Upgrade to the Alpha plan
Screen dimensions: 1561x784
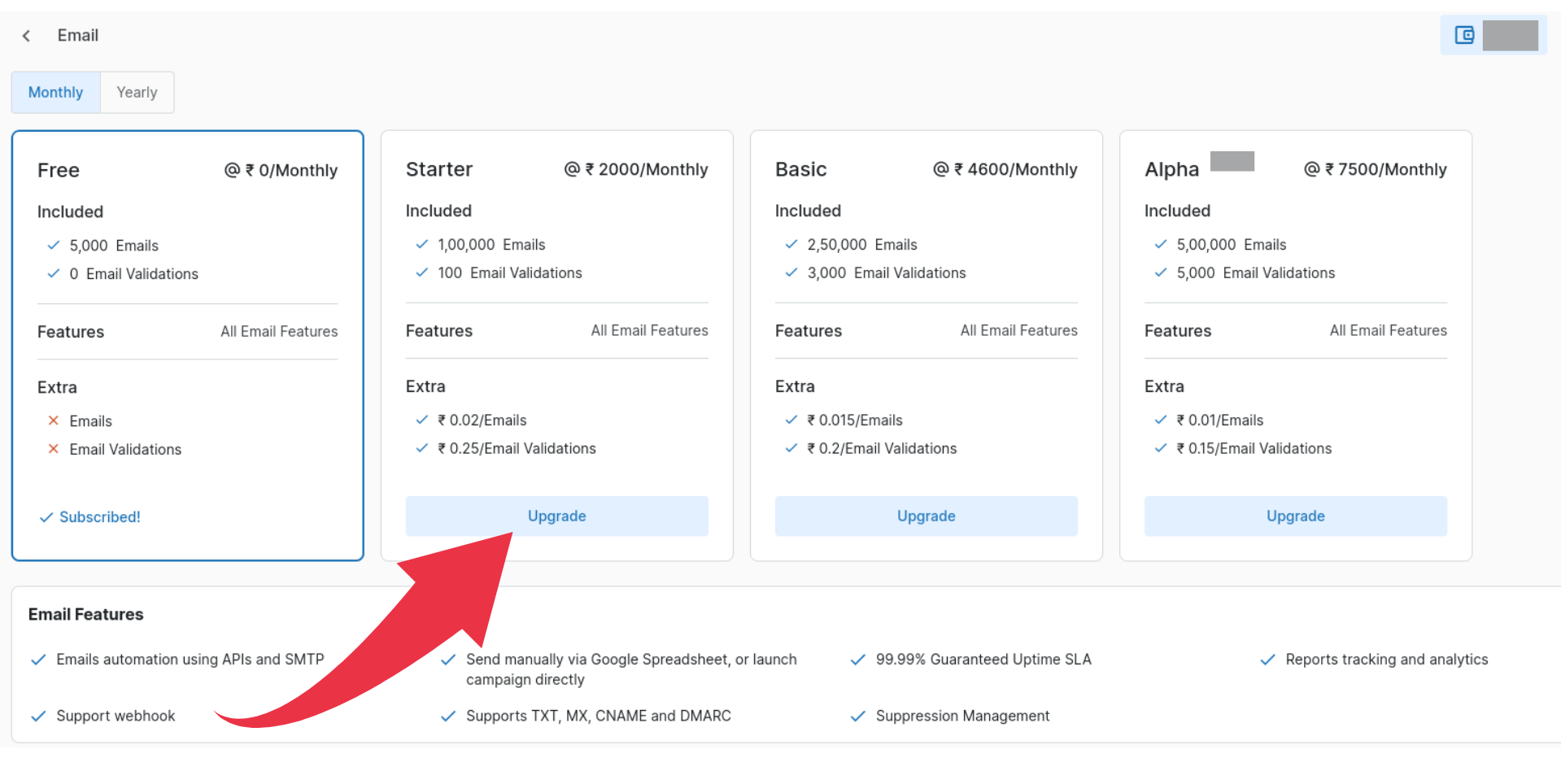coord(1295,516)
